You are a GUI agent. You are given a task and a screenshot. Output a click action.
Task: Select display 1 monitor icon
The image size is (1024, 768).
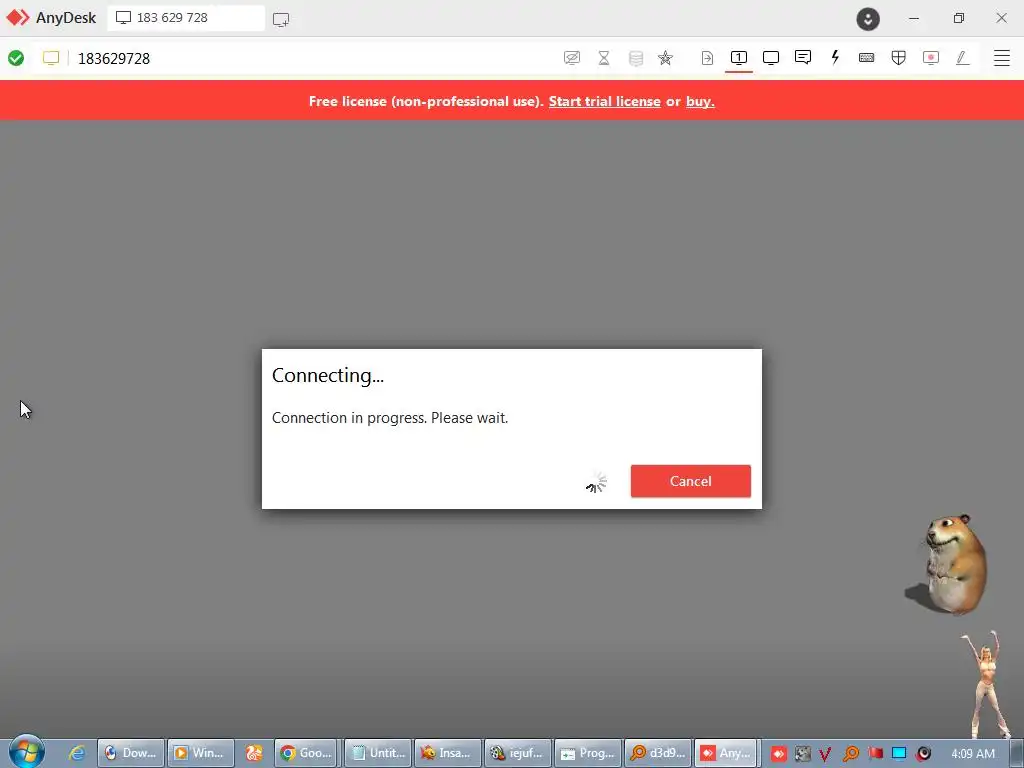coord(739,58)
